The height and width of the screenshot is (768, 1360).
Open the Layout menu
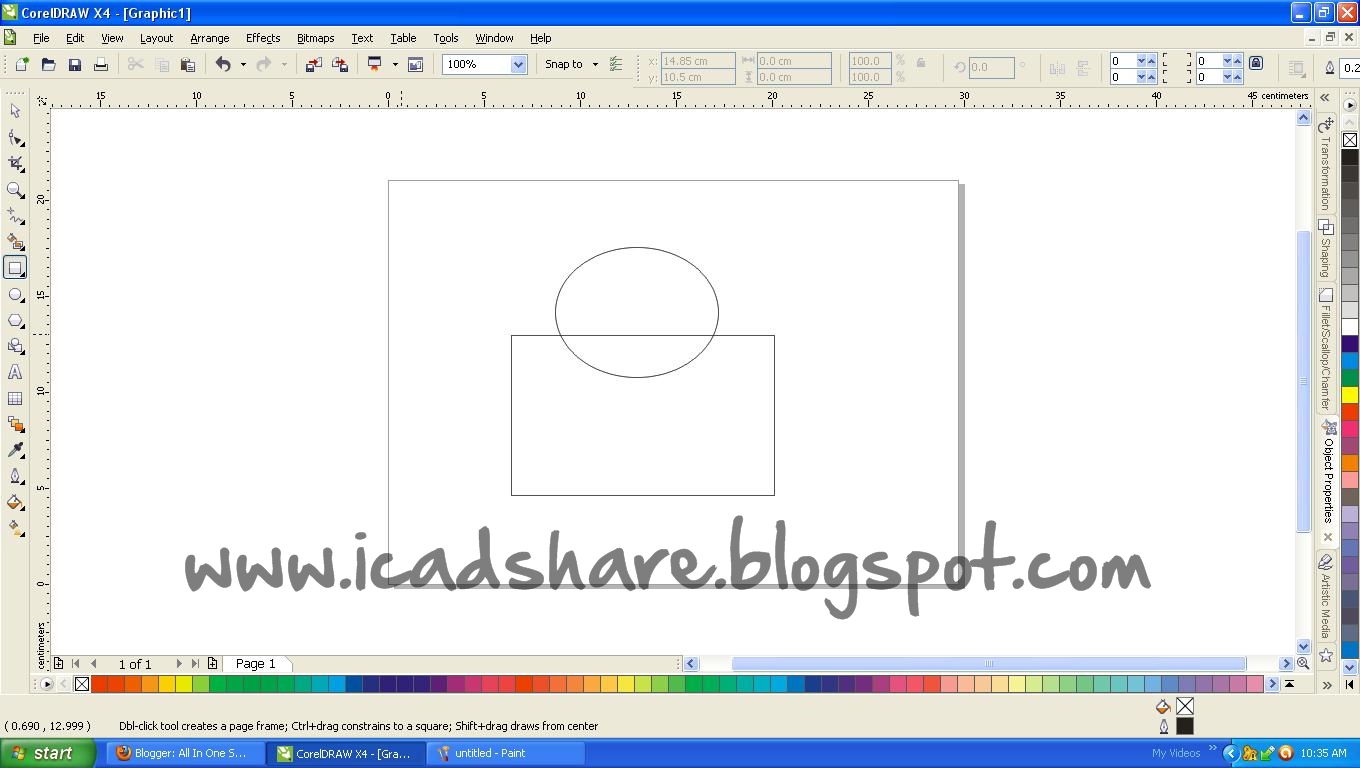click(x=156, y=38)
